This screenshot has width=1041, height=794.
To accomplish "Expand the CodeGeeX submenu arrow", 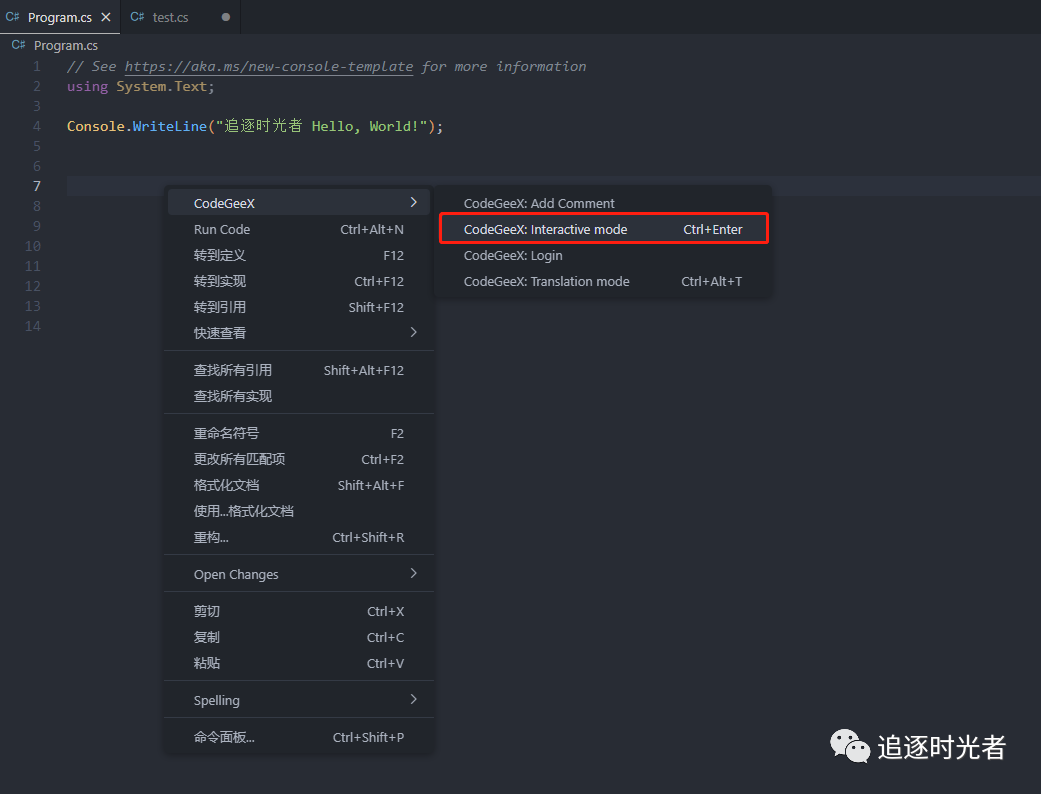I will [414, 202].
